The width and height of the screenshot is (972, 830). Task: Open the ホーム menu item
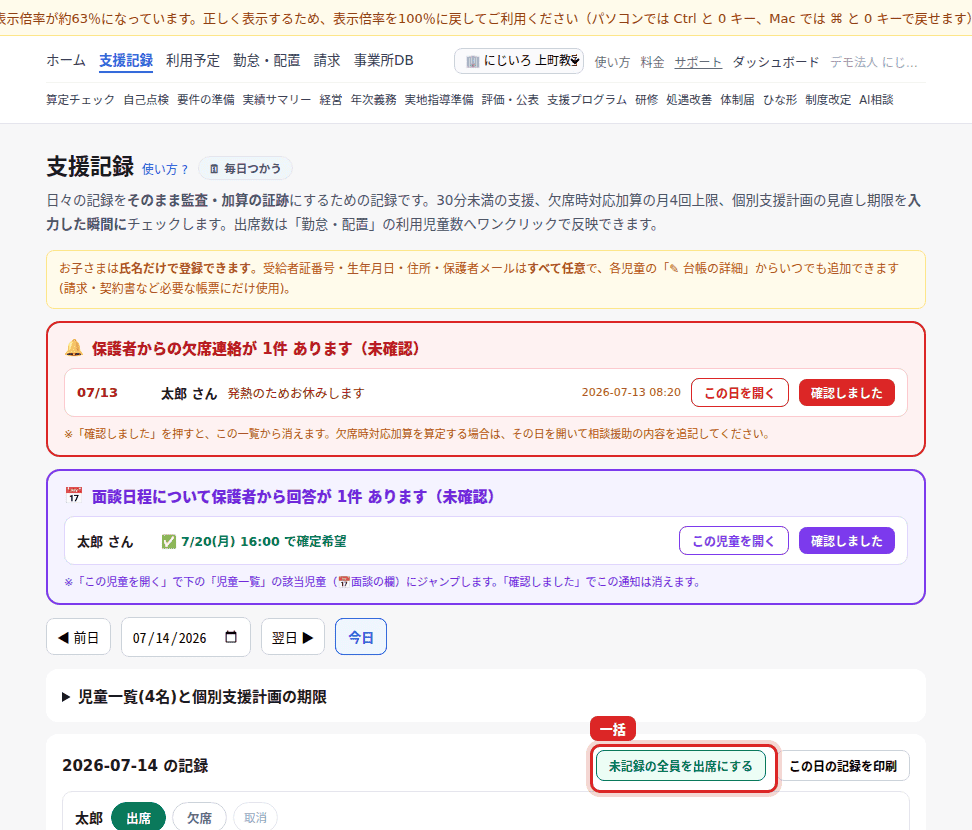66,60
